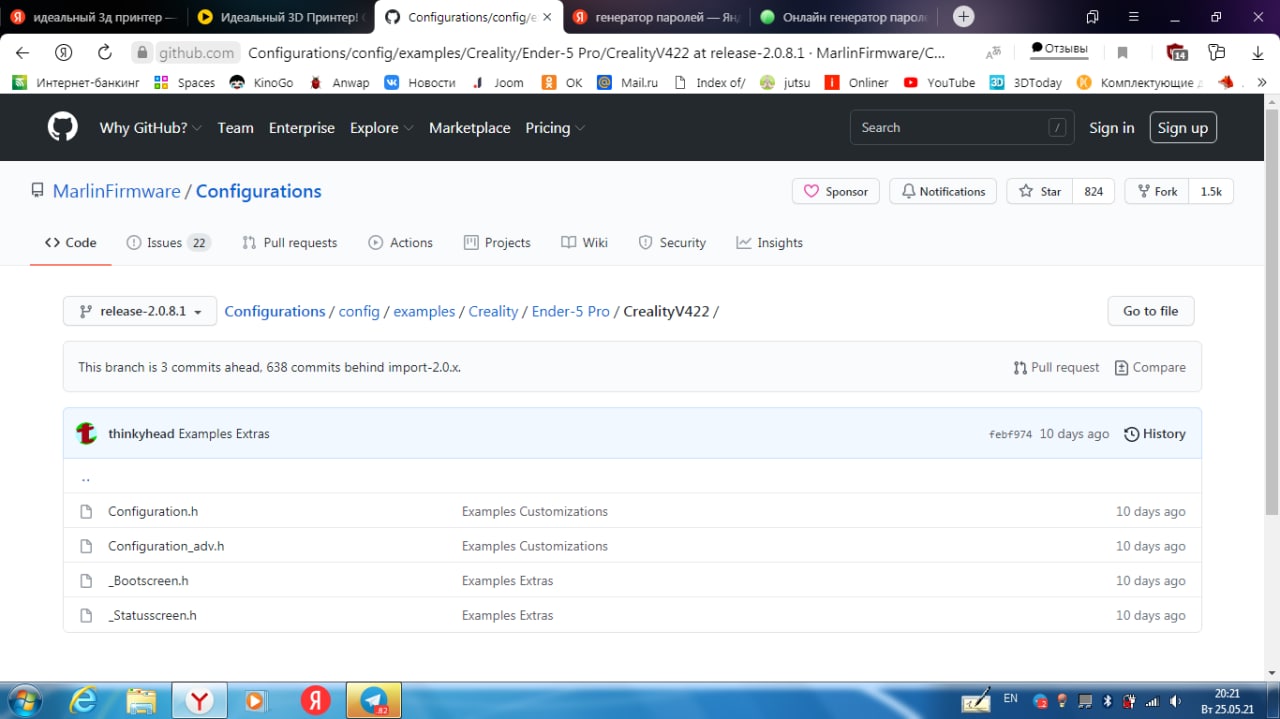This screenshot has height=719, width=1280.
Task: Open _Statusscreen.h file
Action: pos(152,615)
